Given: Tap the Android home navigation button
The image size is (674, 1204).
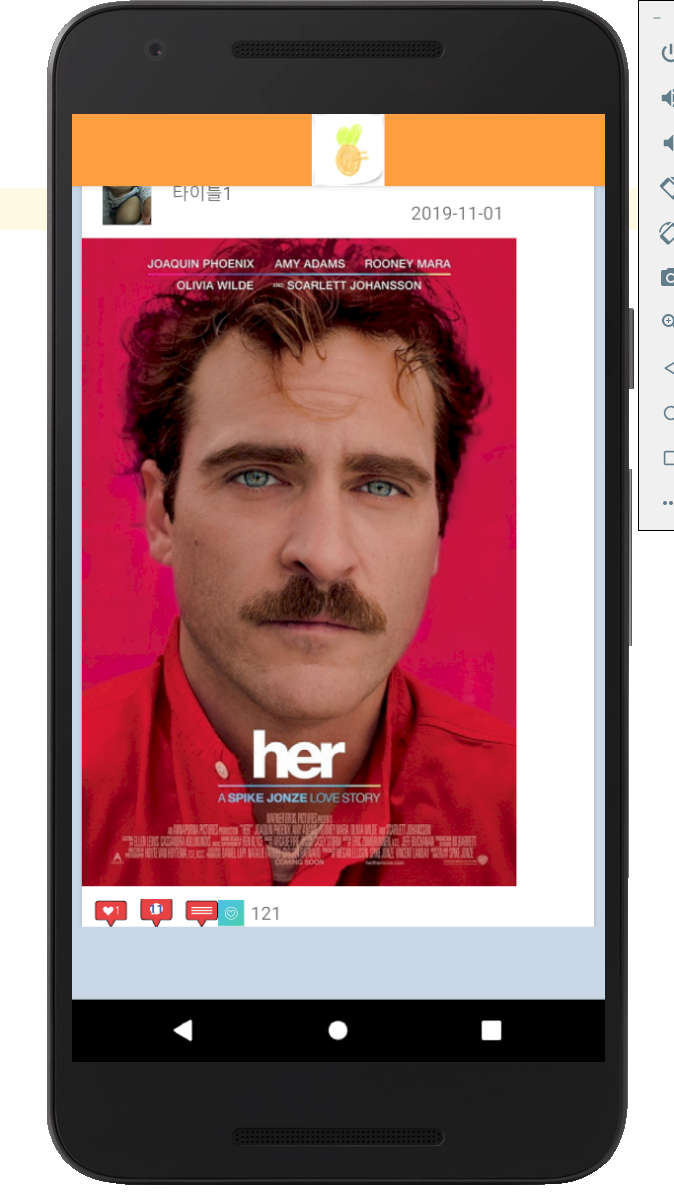Looking at the screenshot, I should pos(338,1030).
